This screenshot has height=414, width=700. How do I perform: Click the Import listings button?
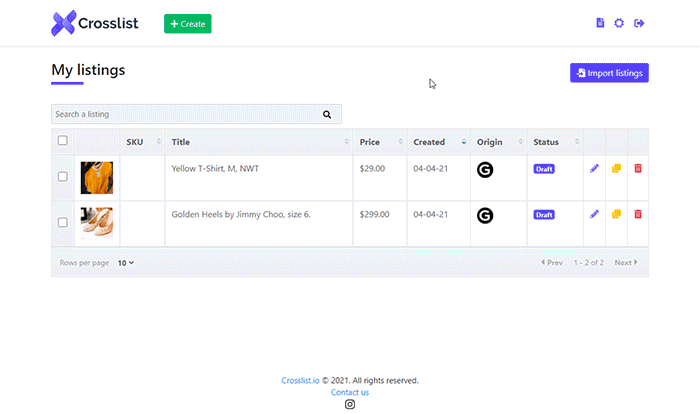(x=609, y=73)
